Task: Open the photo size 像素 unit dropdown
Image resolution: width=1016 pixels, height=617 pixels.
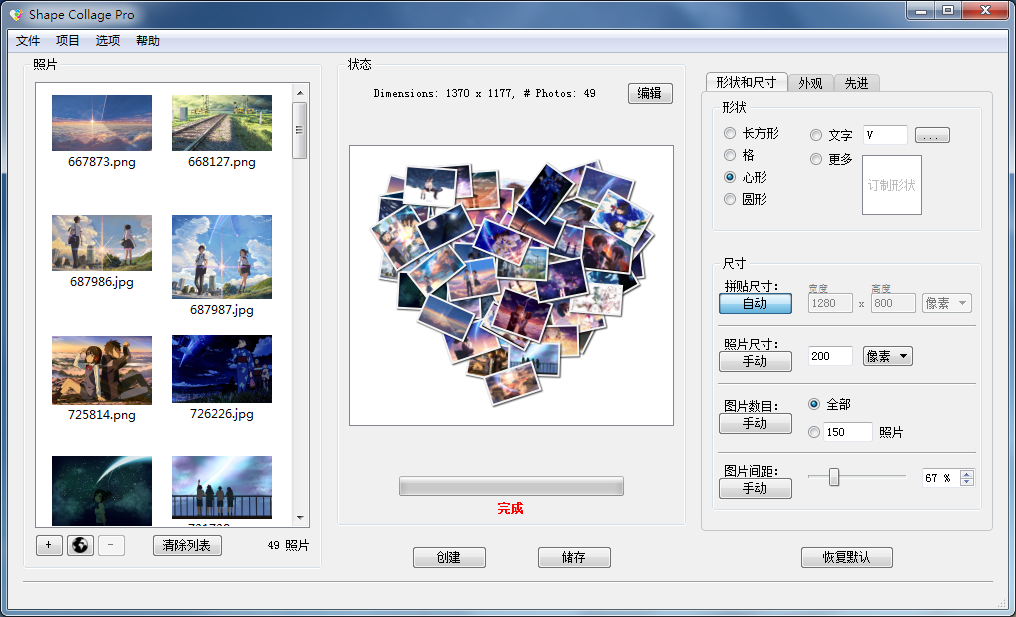Action: click(888, 356)
